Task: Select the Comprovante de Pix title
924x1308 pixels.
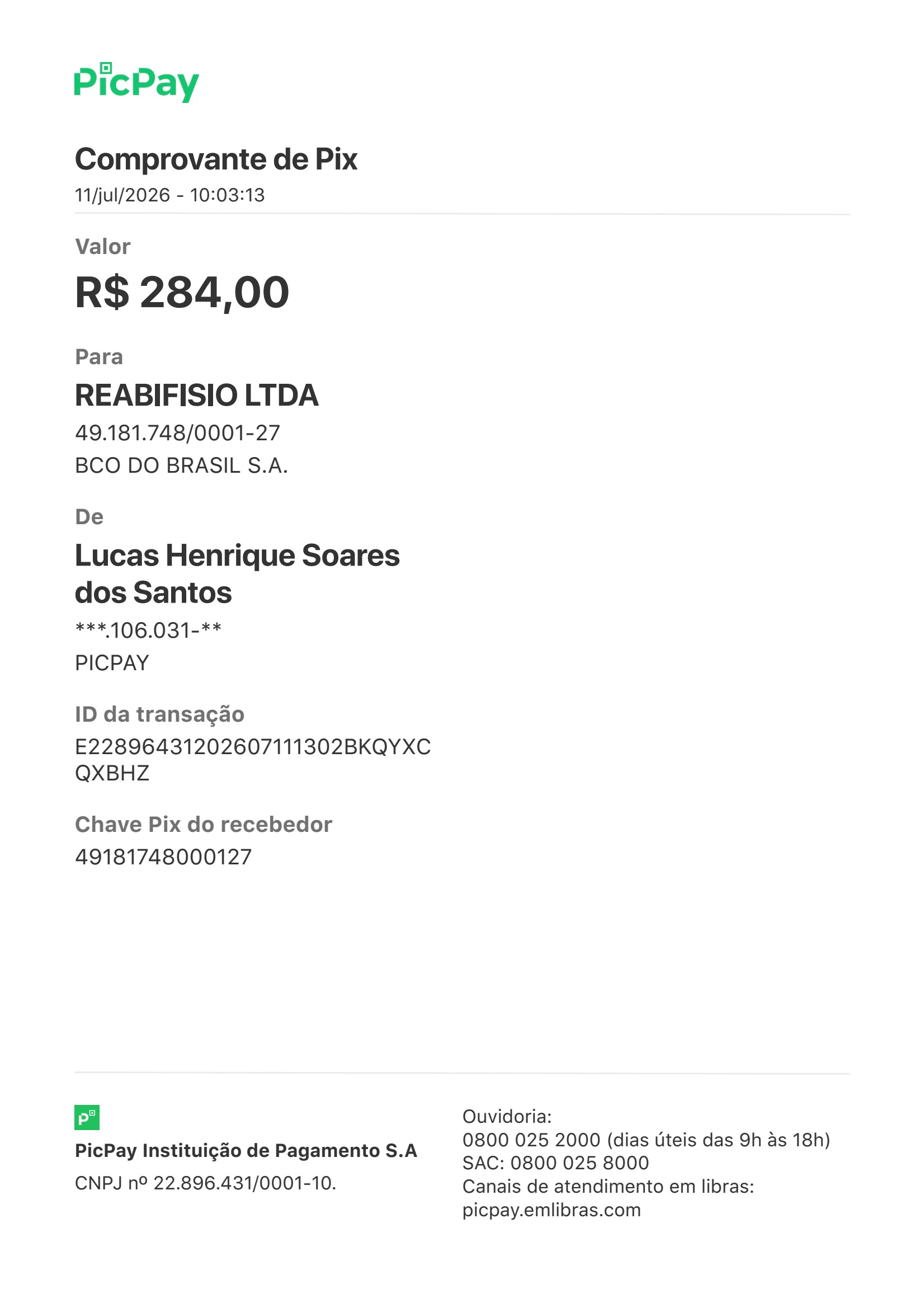Action: click(x=216, y=159)
